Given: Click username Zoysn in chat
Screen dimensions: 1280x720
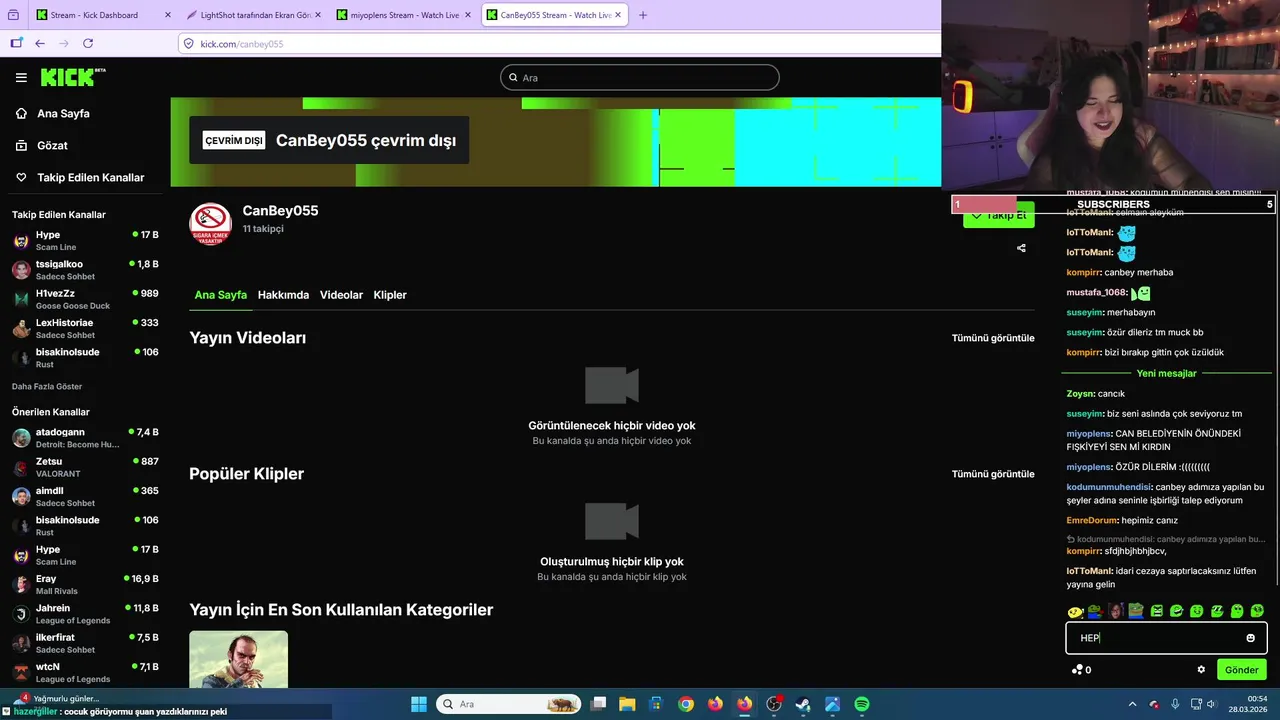Looking at the screenshot, I should click(x=1080, y=393).
